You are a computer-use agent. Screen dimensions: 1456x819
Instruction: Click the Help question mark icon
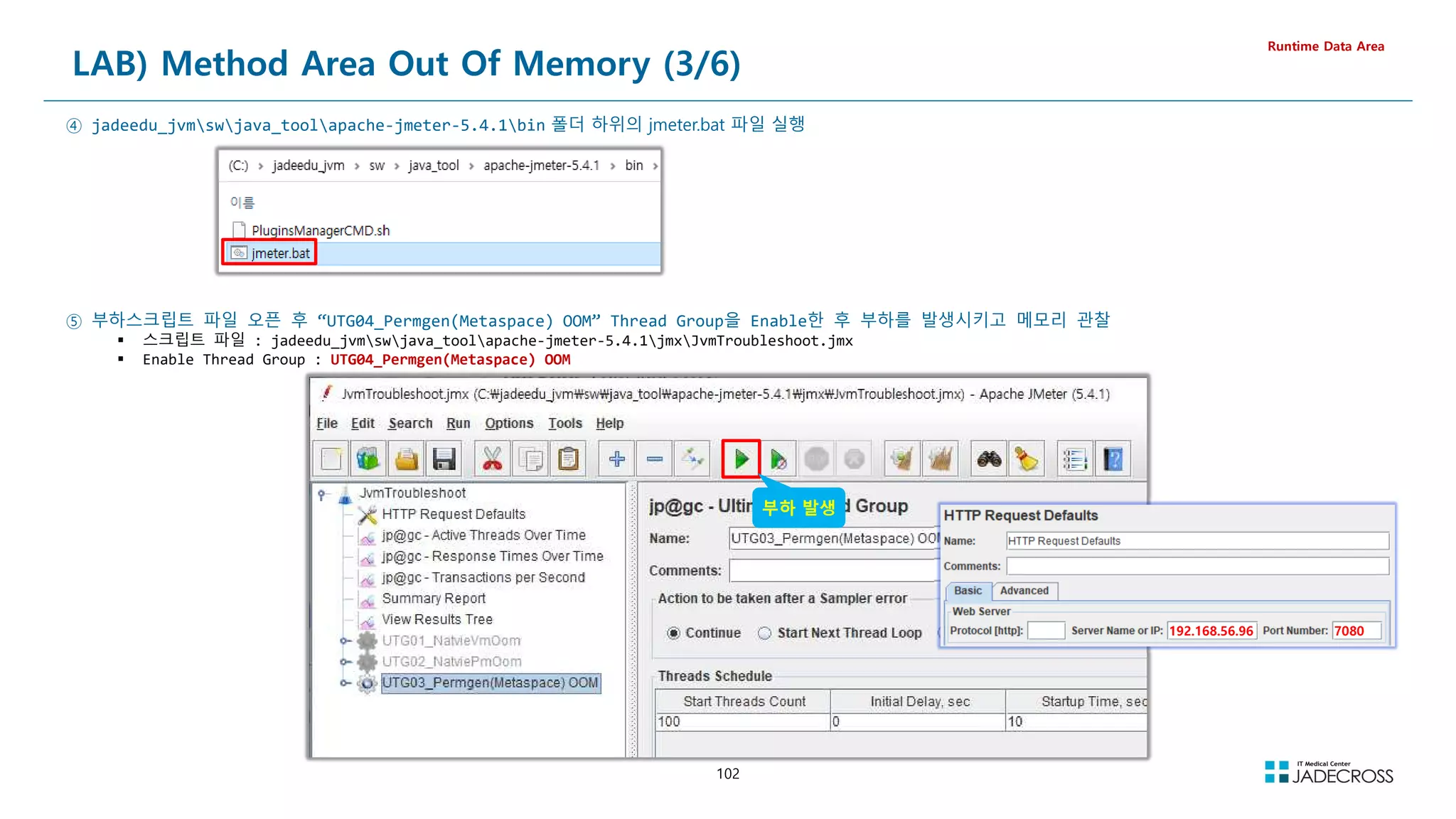pyautogui.click(x=1113, y=459)
